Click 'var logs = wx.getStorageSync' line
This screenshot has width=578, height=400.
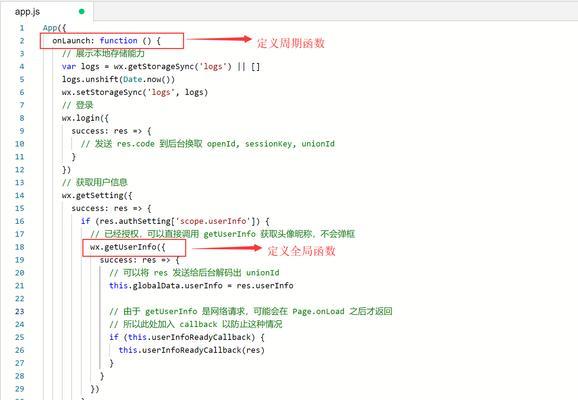pyautogui.click(x=161, y=66)
